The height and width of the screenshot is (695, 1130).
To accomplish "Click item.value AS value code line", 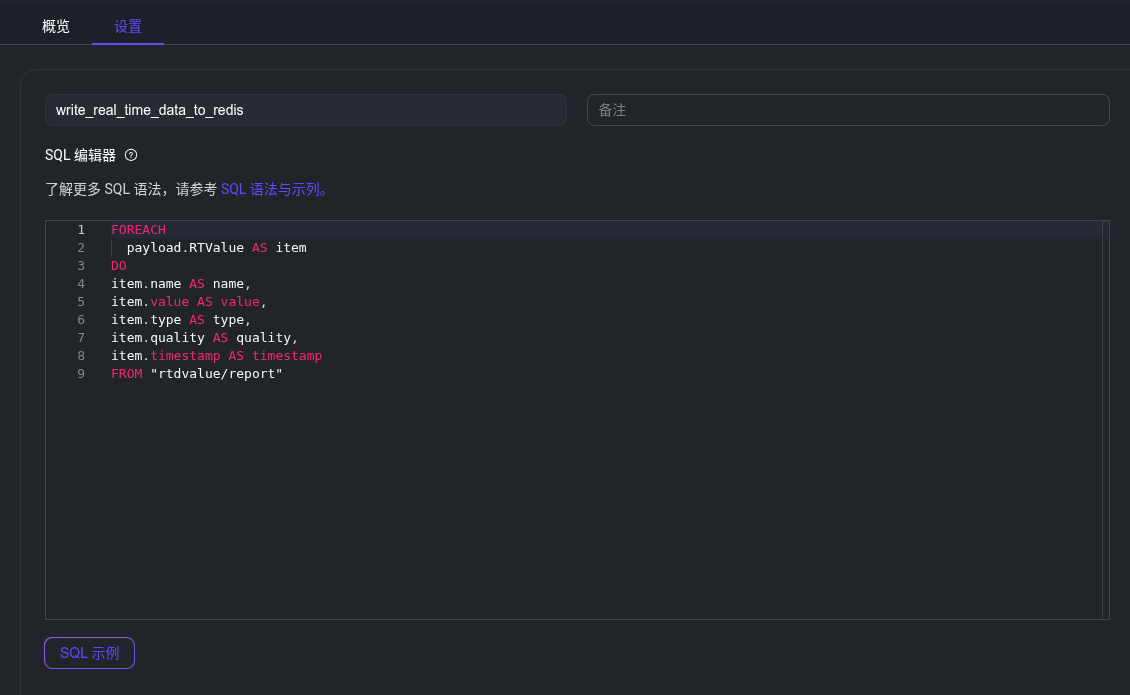I will 189,302.
